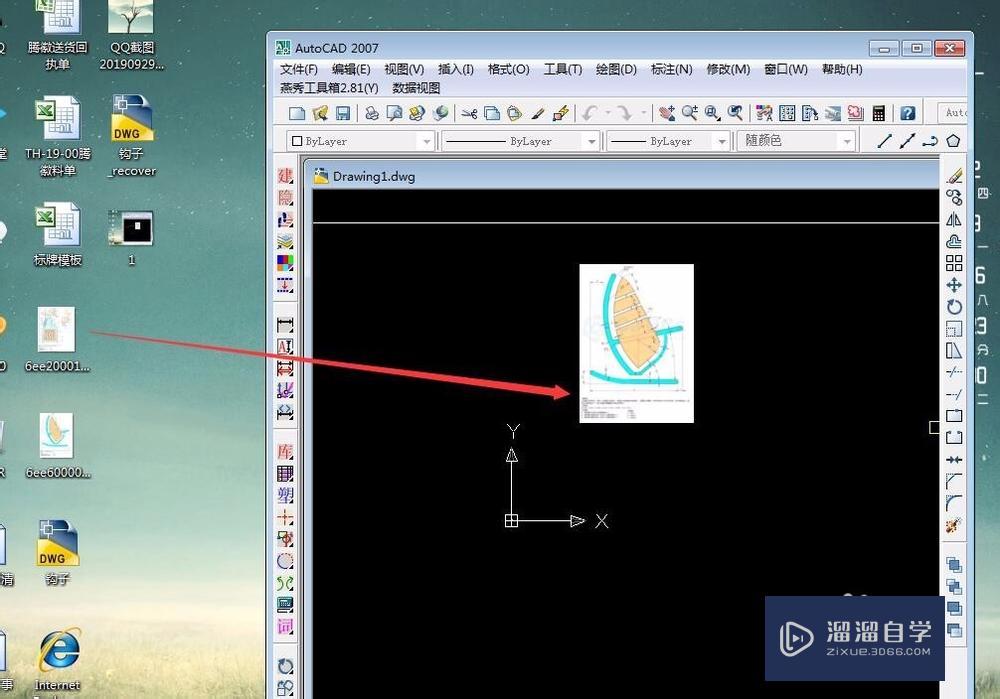Select the Rotate tool in Modify toolbar
1000x699 pixels.
[954, 307]
